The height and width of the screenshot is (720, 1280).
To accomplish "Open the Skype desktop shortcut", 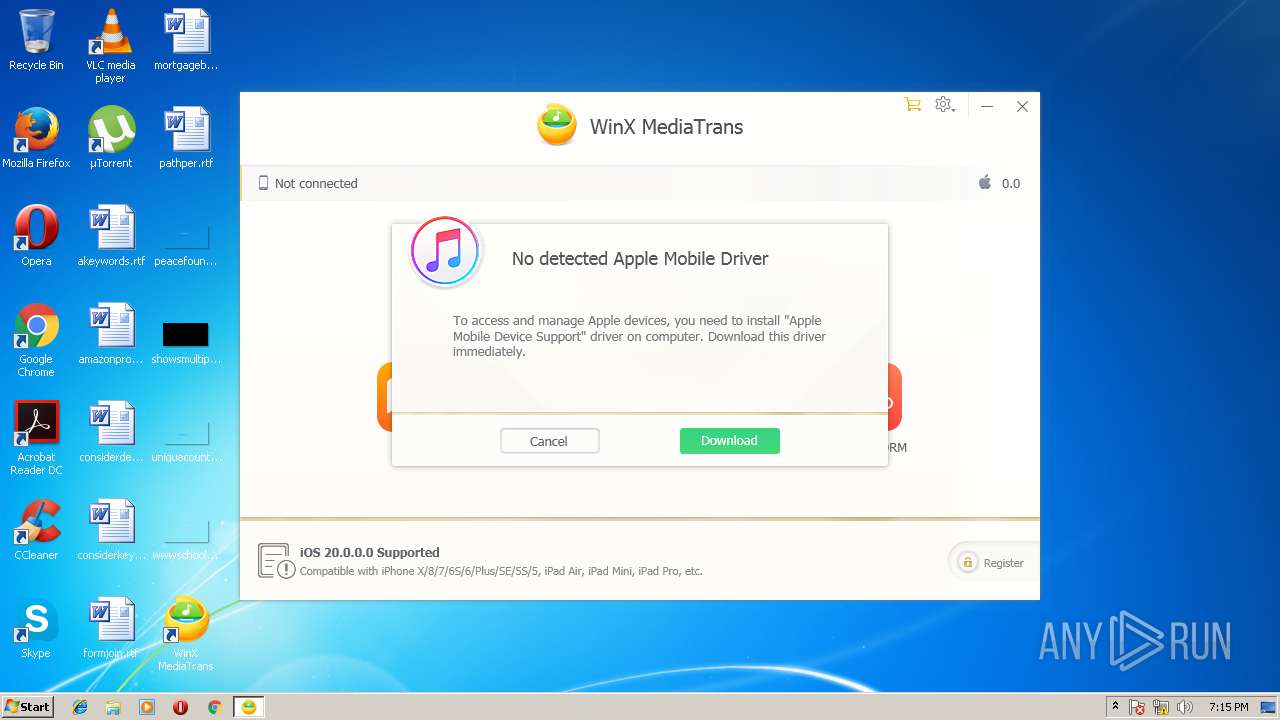I will coord(36,628).
